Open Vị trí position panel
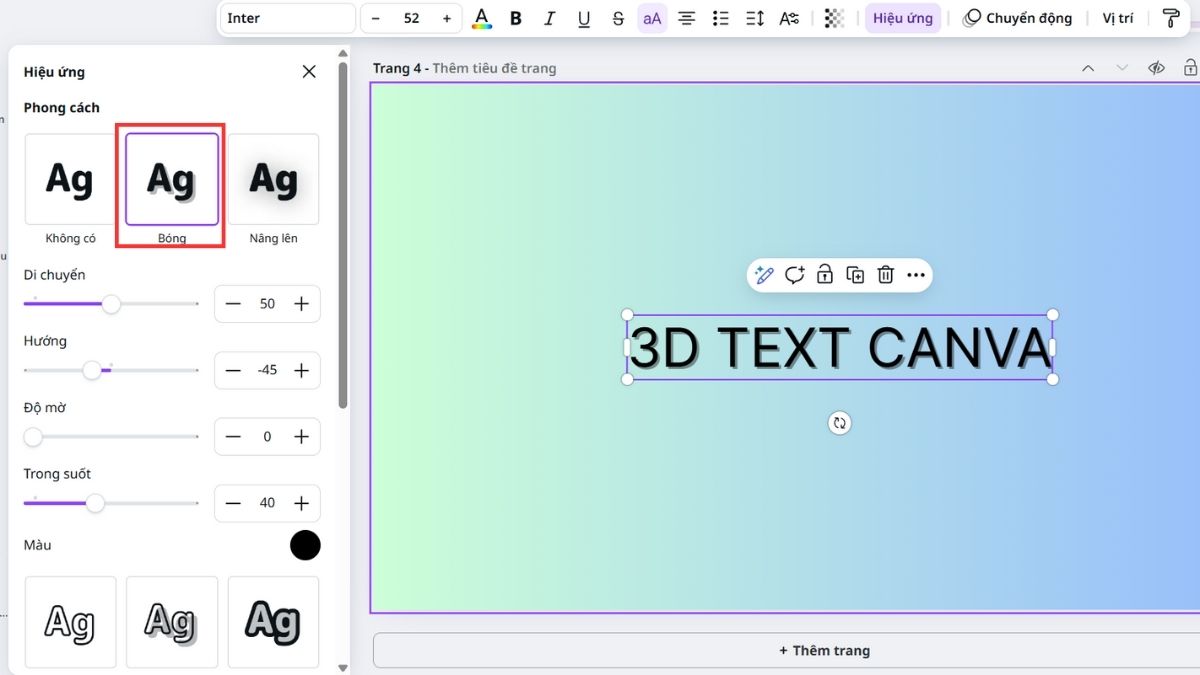Screen dimensions: 1200x675 click(1118, 18)
